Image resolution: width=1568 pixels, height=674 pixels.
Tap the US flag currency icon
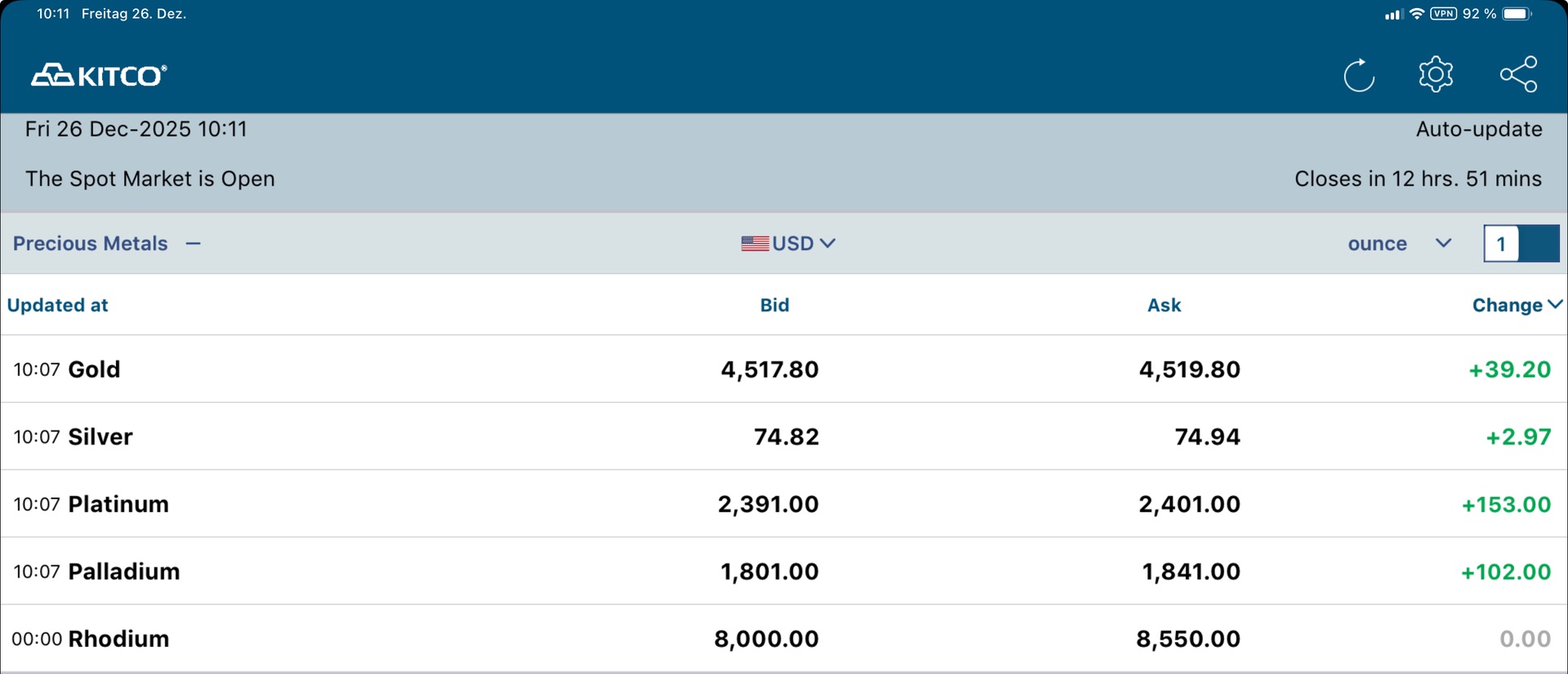point(755,243)
